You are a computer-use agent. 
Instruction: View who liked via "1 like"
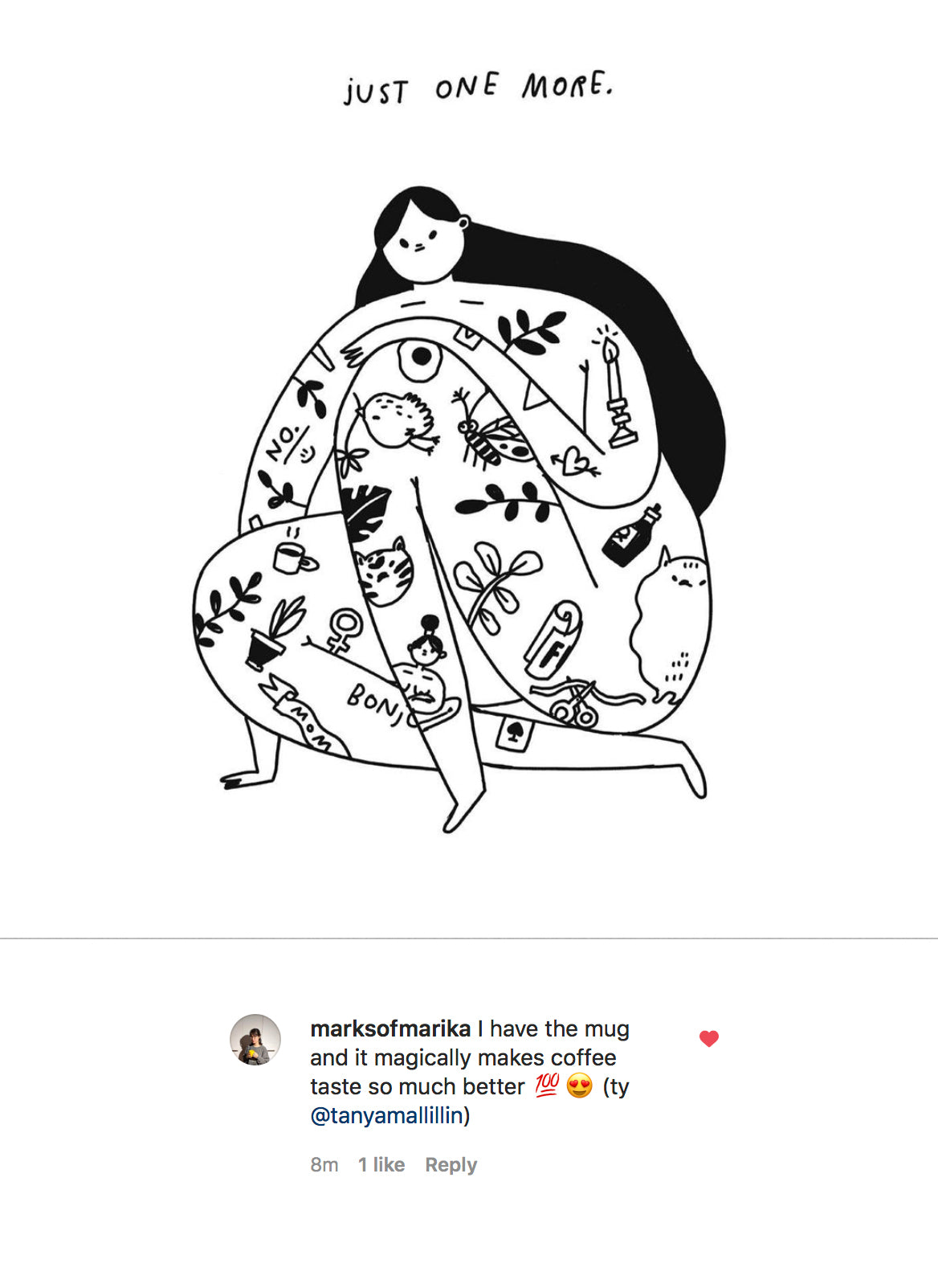381,1164
